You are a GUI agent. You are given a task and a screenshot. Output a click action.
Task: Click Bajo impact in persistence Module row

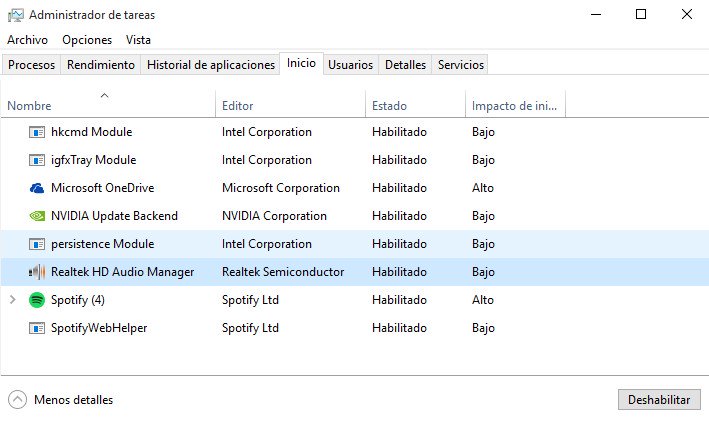click(x=483, y=244)
